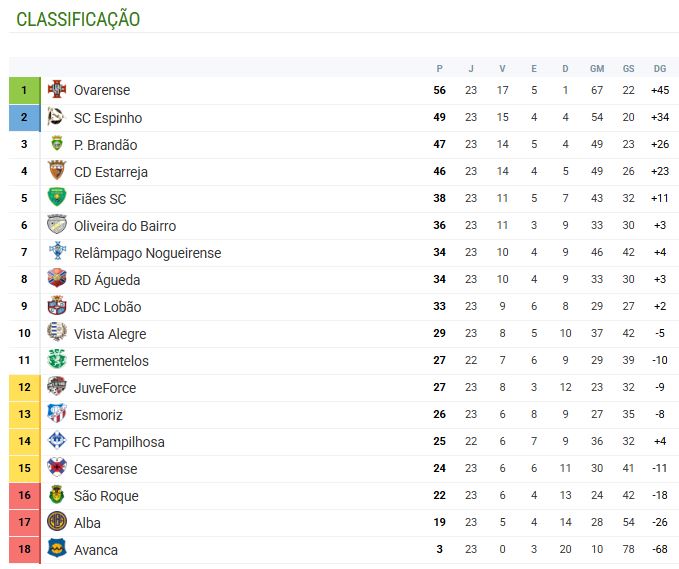The width and height of the screenshot is (679, 569).
Task: Select the P. Brandão team name
Action: tap(105, 145)
